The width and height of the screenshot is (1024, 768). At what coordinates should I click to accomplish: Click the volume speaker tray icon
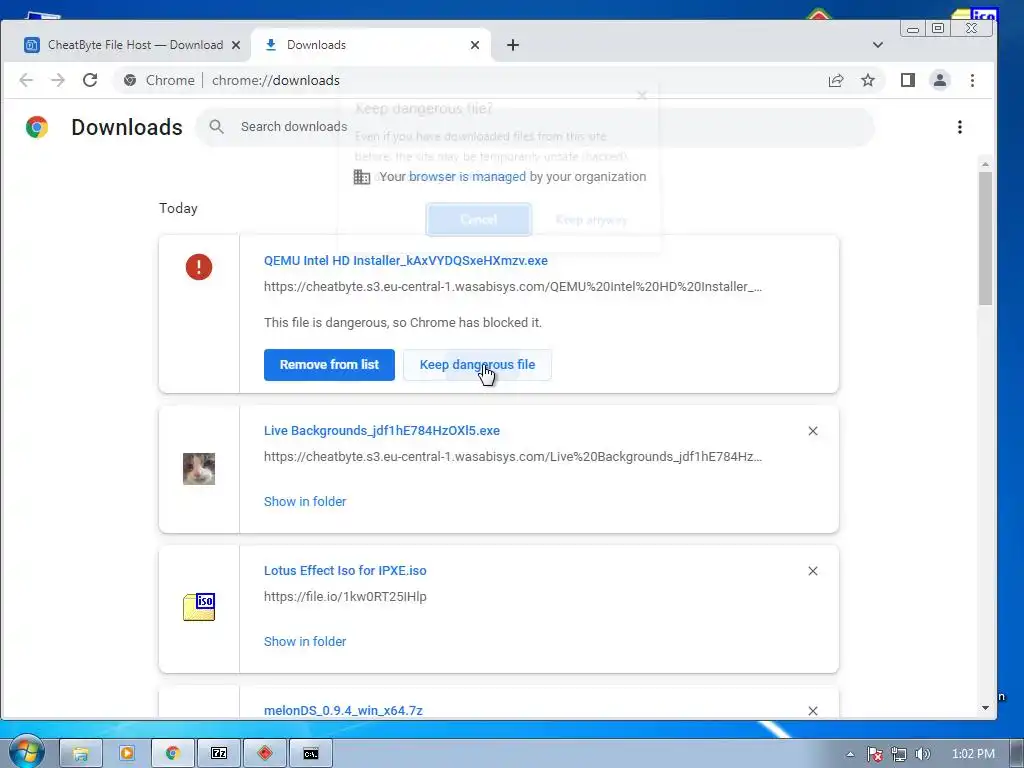922,754
